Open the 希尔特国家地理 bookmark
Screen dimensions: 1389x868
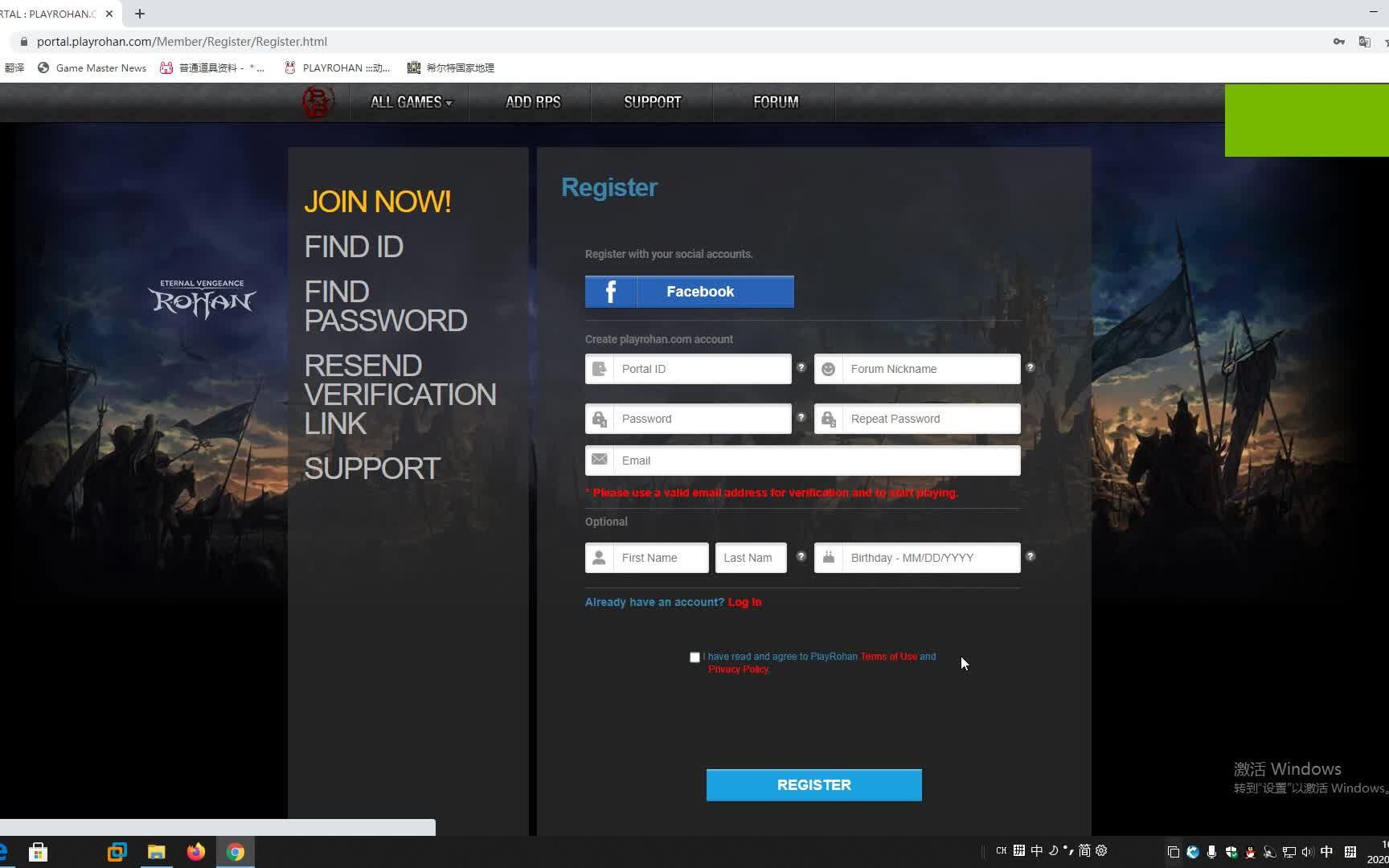tap(451, 68)
